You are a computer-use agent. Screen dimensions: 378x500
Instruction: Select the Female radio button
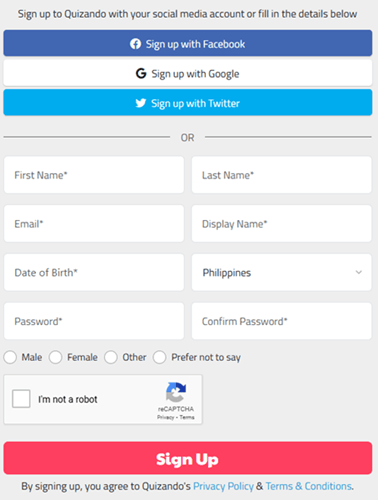point(56,357)
